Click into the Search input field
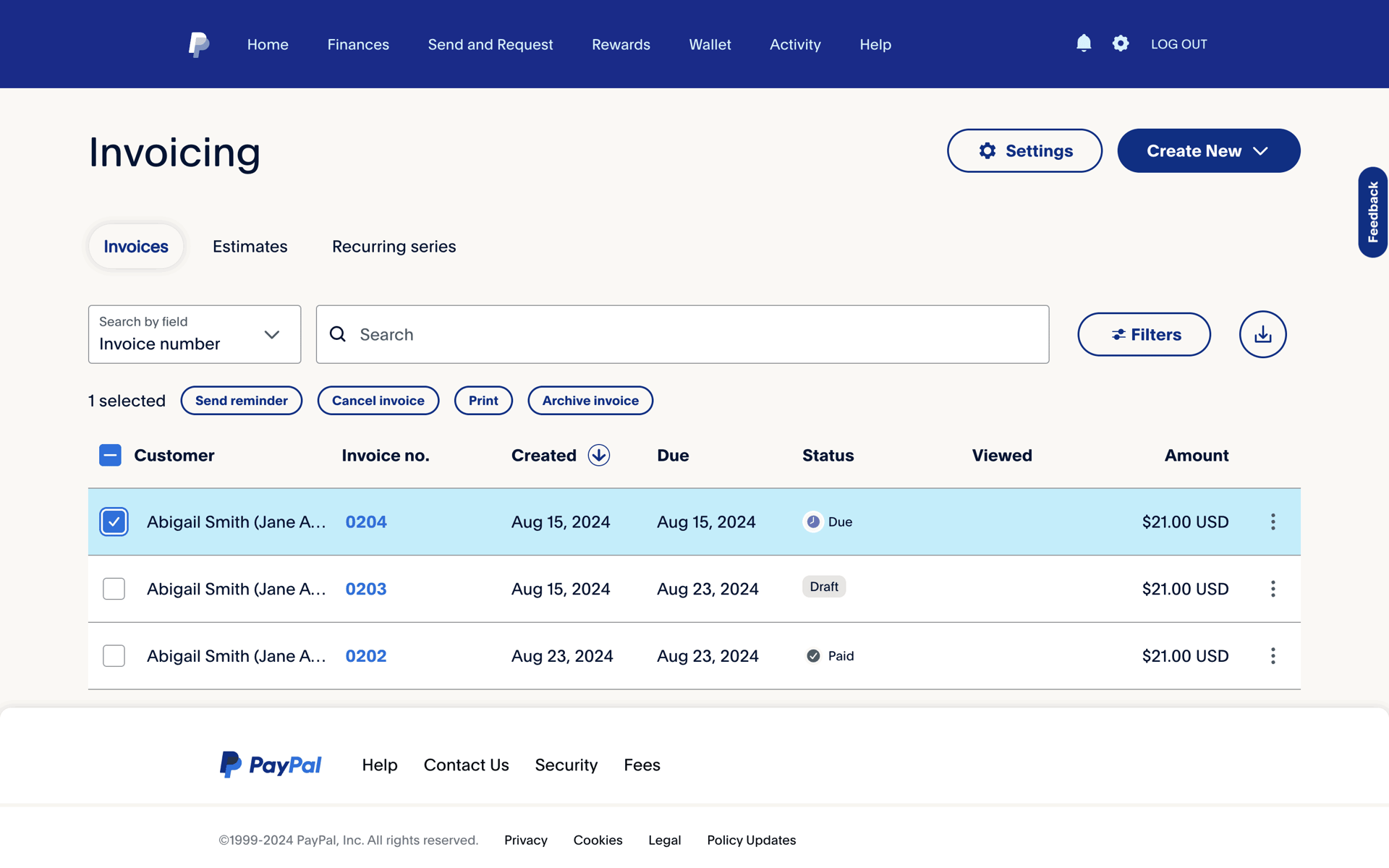 [x=682, y=334]
